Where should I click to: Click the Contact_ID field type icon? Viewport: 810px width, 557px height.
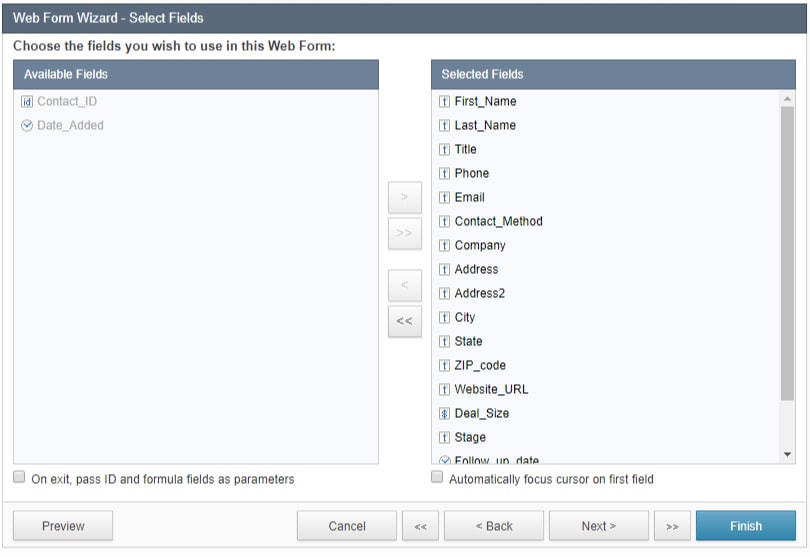tap(27, 102)
